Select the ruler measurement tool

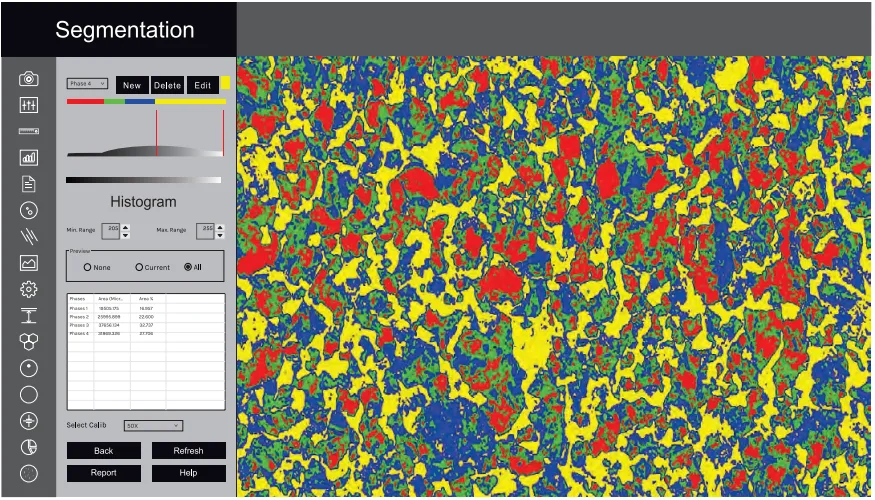[28, 131]
